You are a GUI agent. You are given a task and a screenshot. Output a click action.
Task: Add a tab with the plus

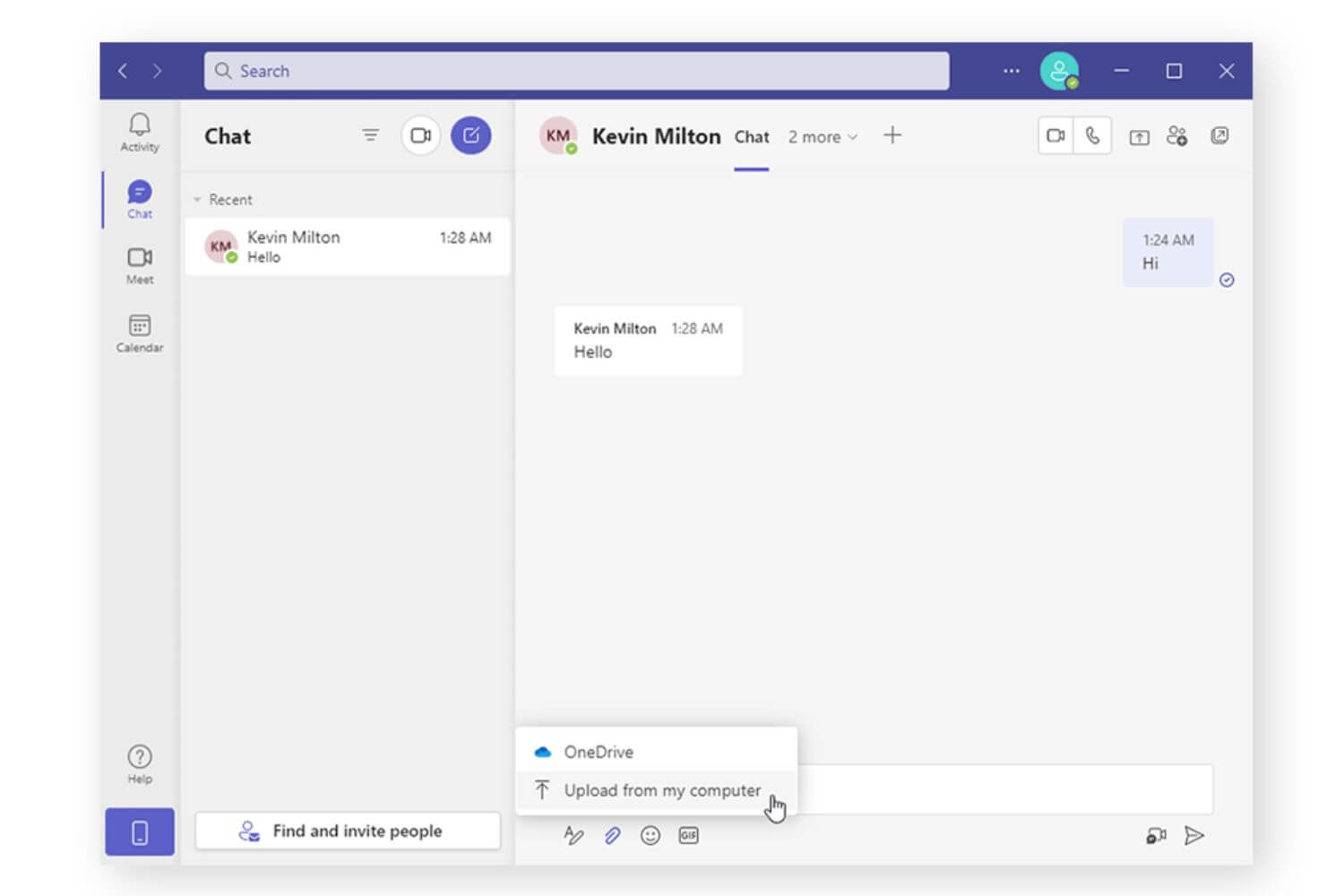(892, 135)
